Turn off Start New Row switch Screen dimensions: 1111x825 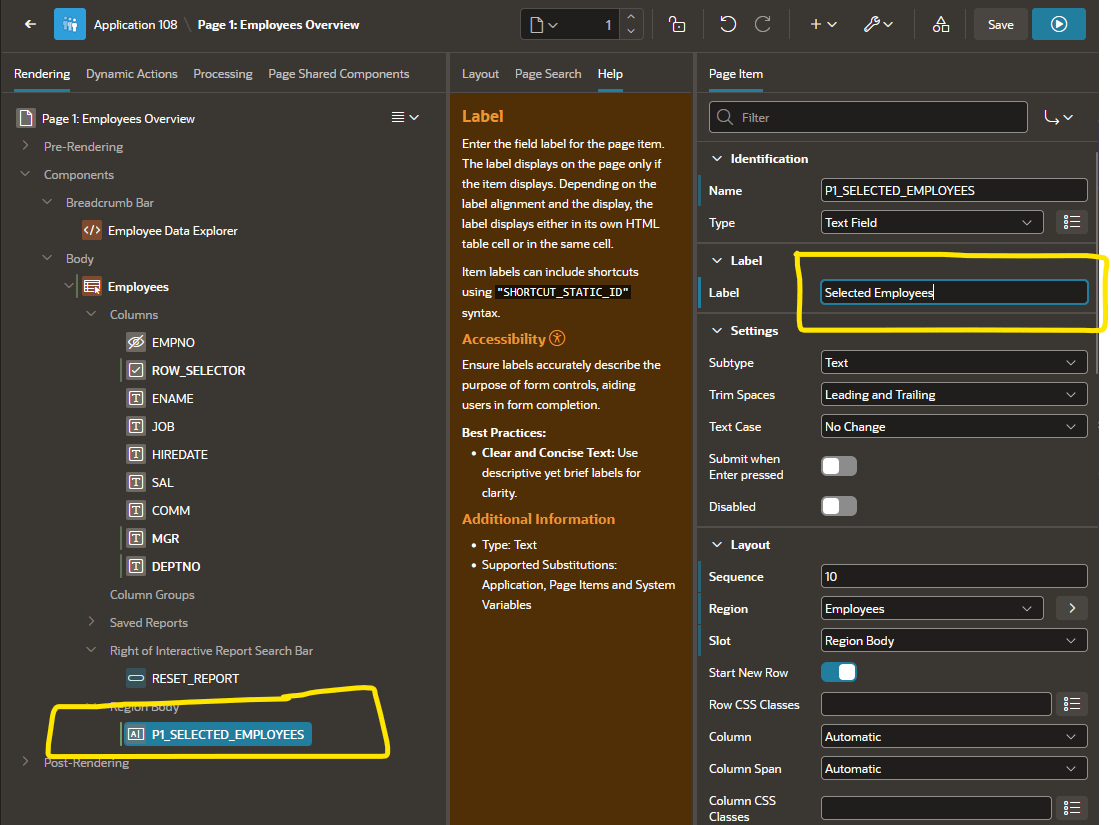click(x=839, y=672)
